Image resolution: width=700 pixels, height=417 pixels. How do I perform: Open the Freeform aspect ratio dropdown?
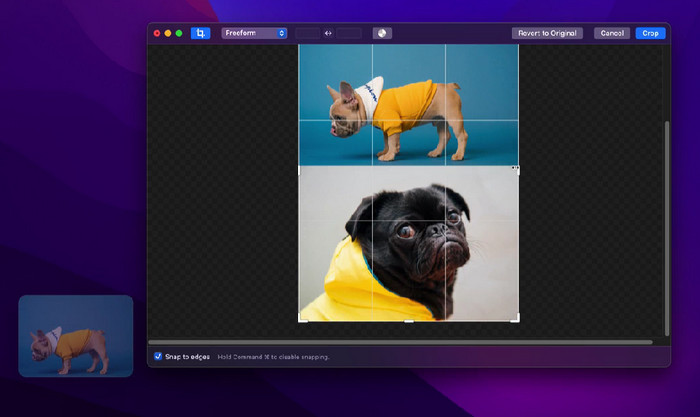(x=254, y=33)
